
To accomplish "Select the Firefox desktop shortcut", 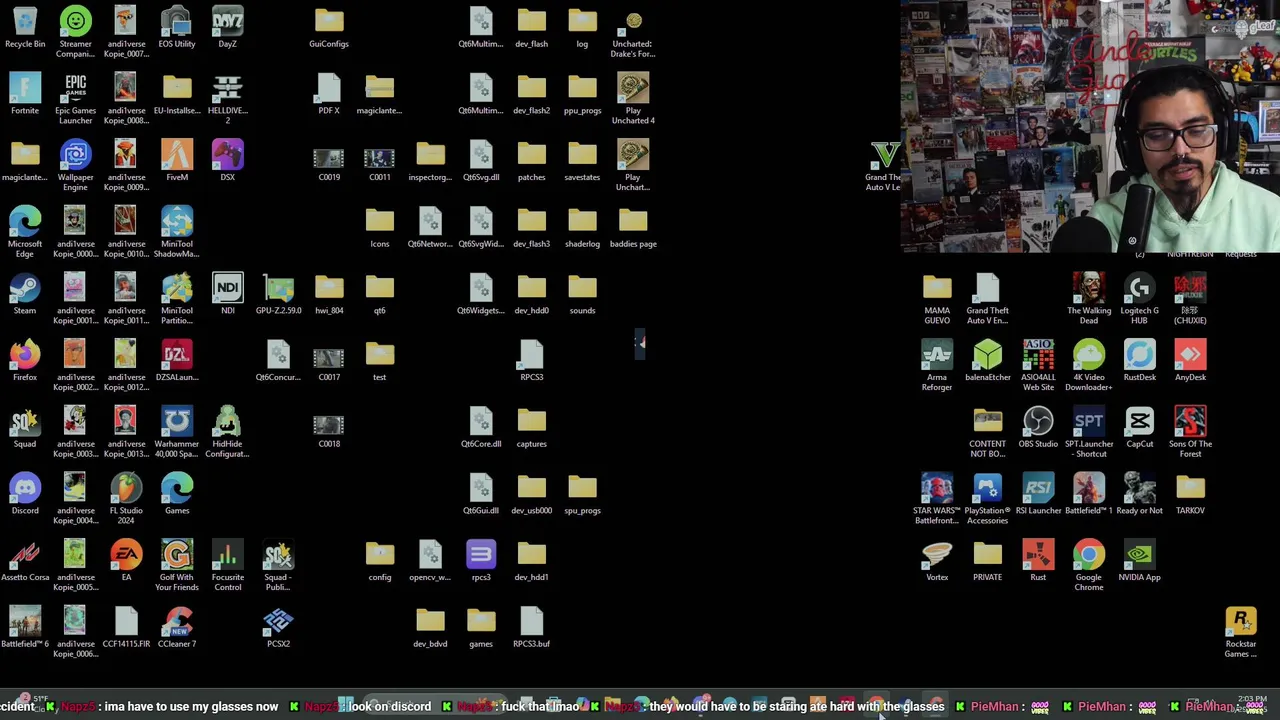I will pos(25,361).
